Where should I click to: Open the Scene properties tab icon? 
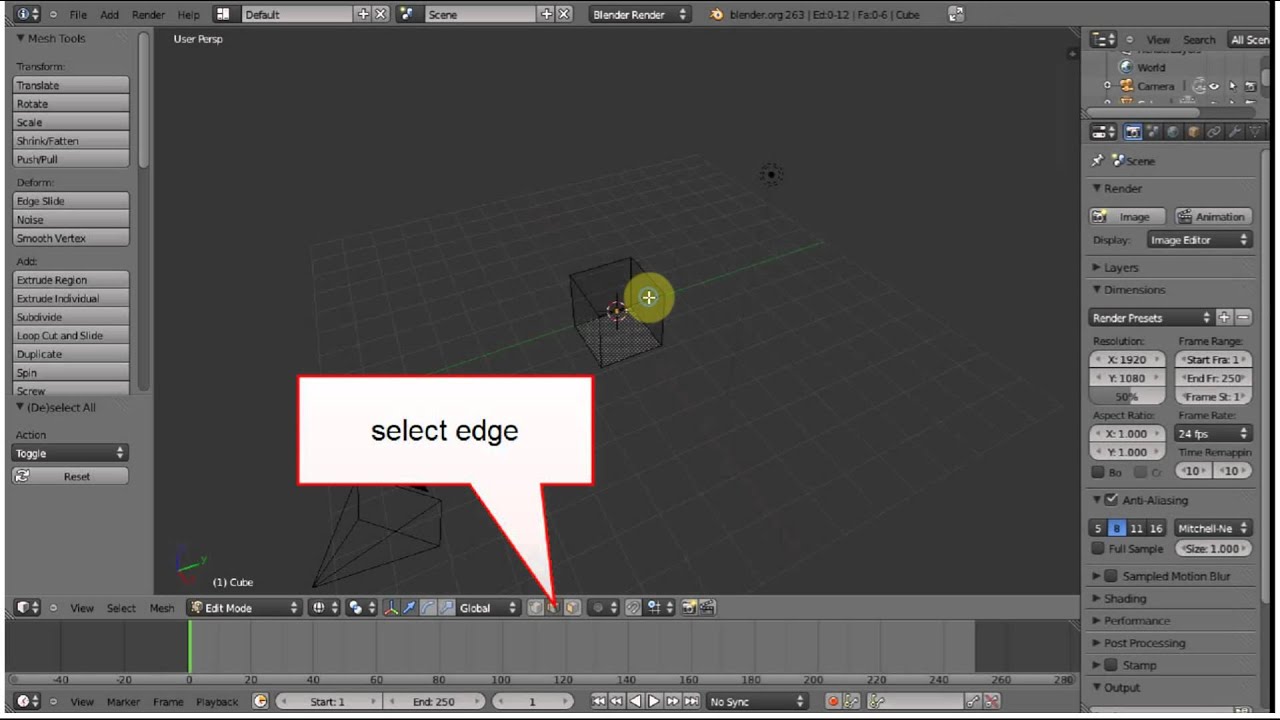[x=1153, y=132]
